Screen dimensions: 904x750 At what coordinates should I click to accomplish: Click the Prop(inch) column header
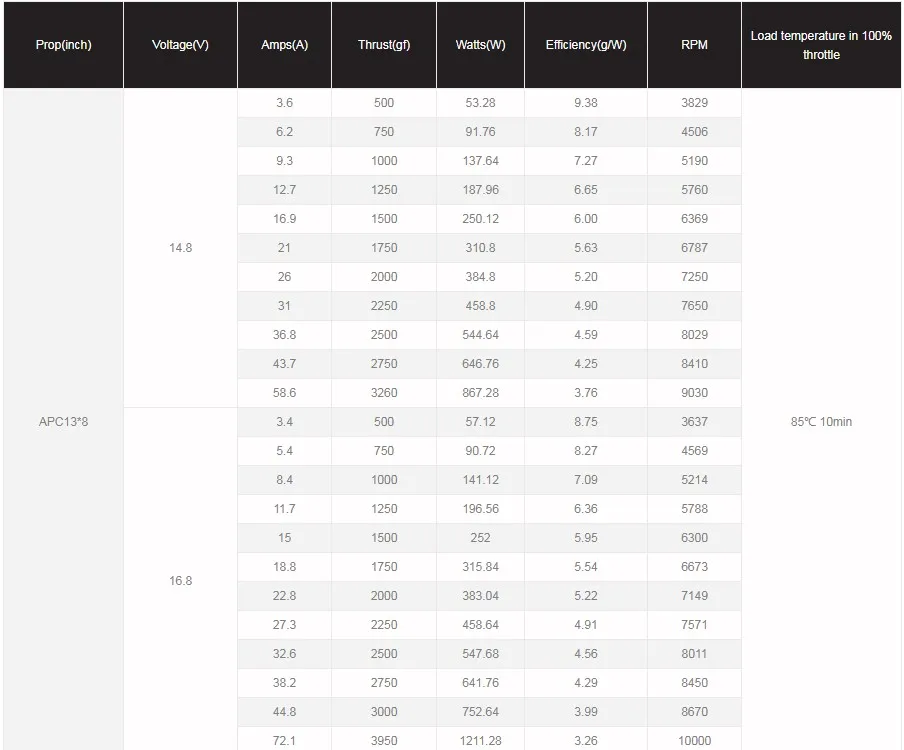pyautogui.click(x=63, y=45)
